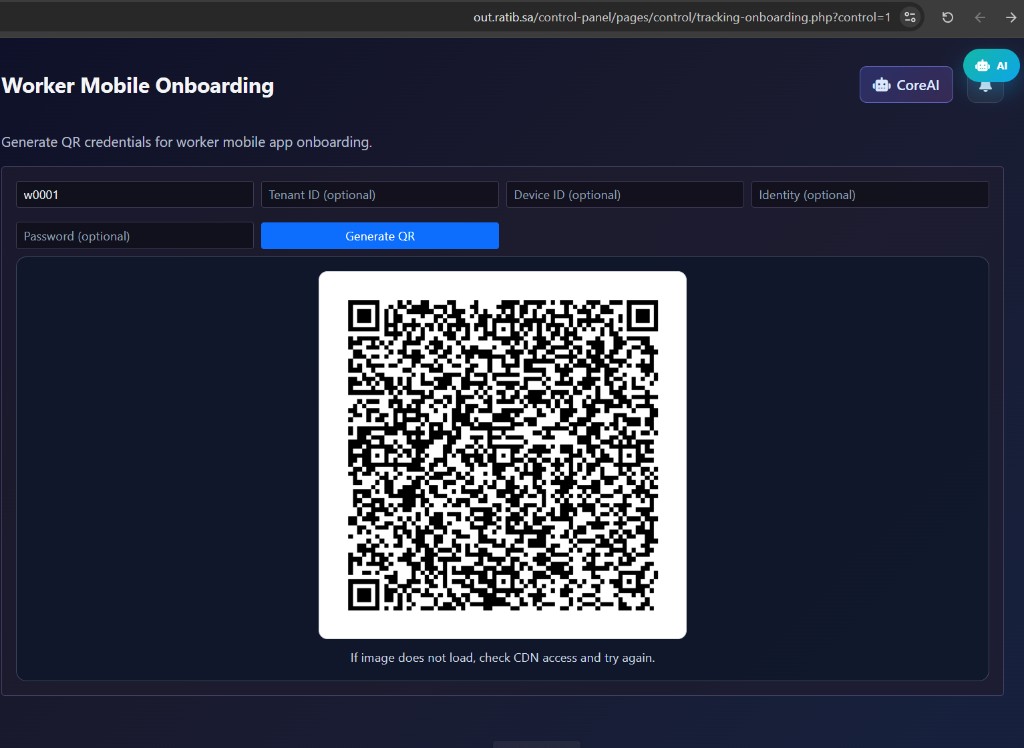The height and width of the screenshot is (748, 1024).
Task: Click the Identity (optional) field
Action: tap(869, 195)
